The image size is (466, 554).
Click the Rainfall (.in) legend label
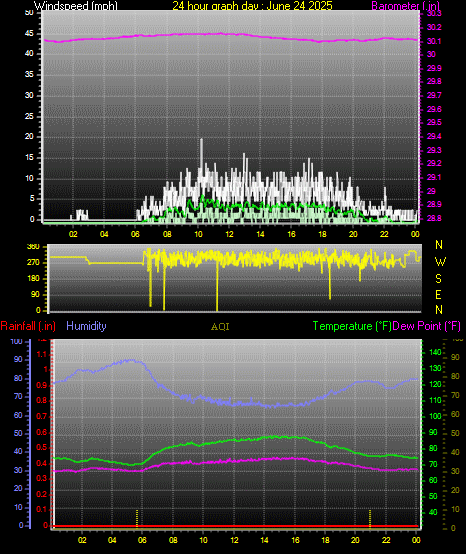pyautogui.click(x=28, y=326)
